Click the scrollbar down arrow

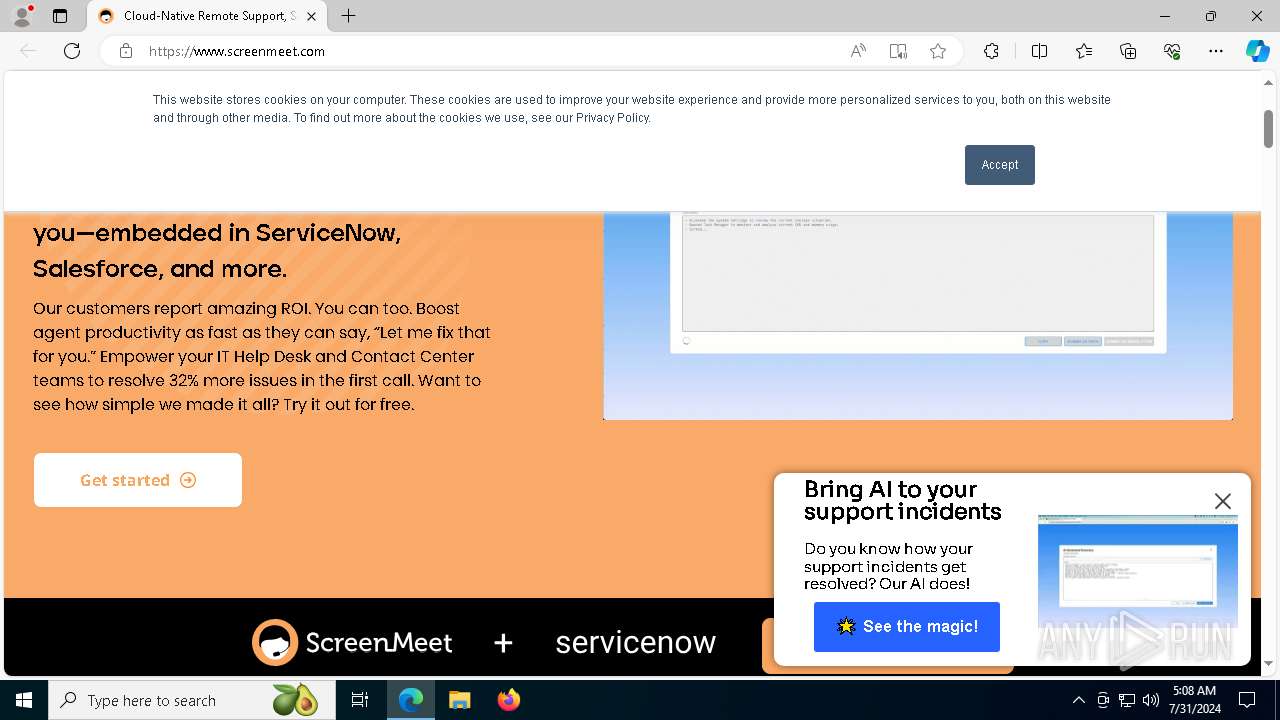[x=1268, y=663]
